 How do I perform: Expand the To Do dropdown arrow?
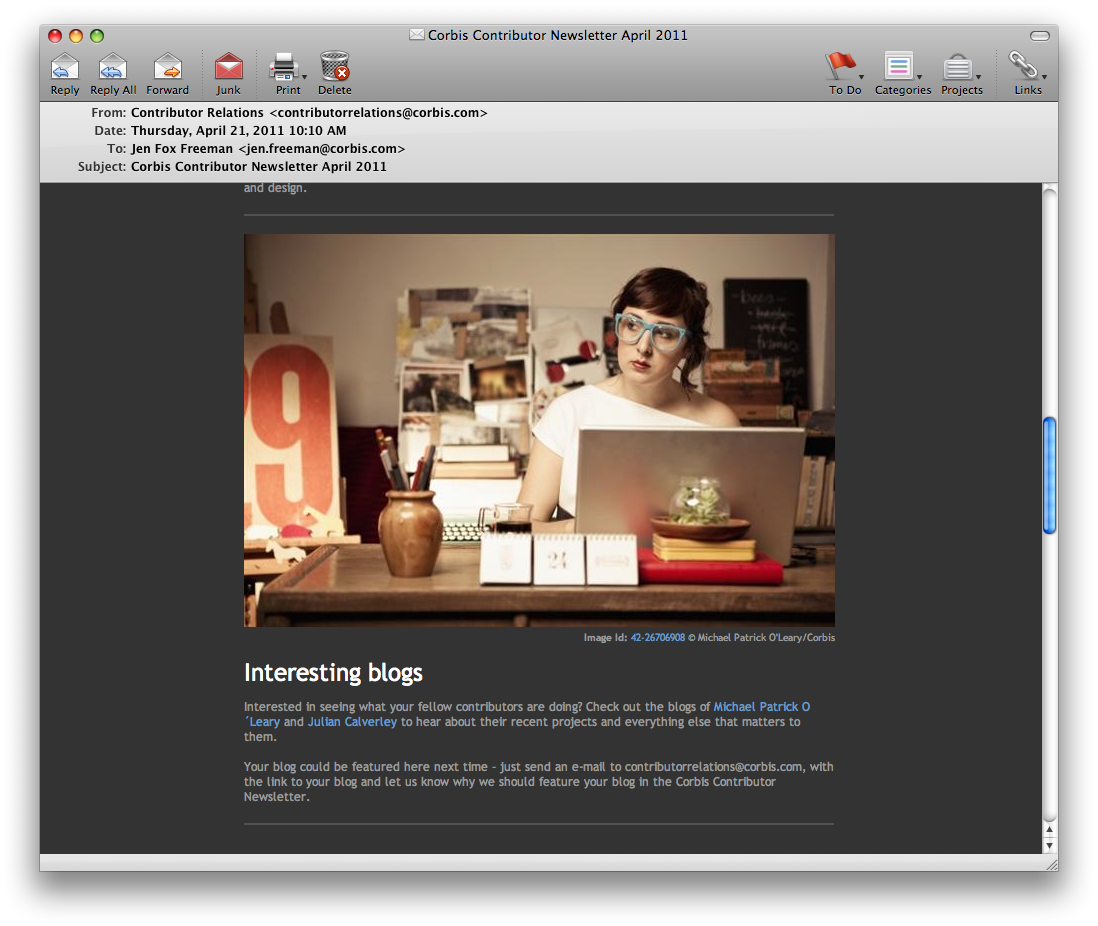pos(861,77)
